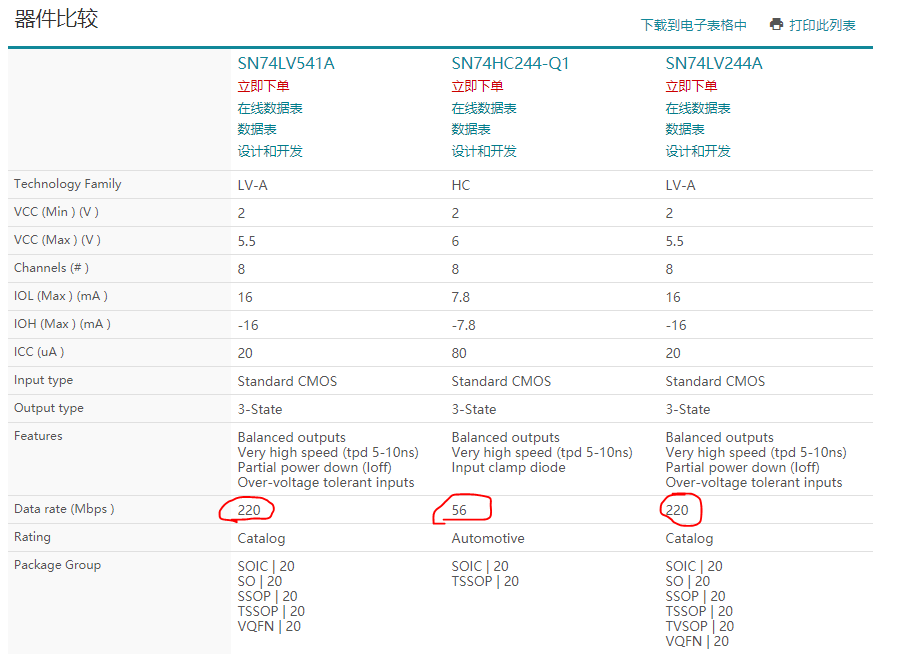Viewport: 914px width, 654px height.
Task: Open 在线数据表 for SN74HC244-Q1
Action: pyautogui.click(x=484, y=108)
